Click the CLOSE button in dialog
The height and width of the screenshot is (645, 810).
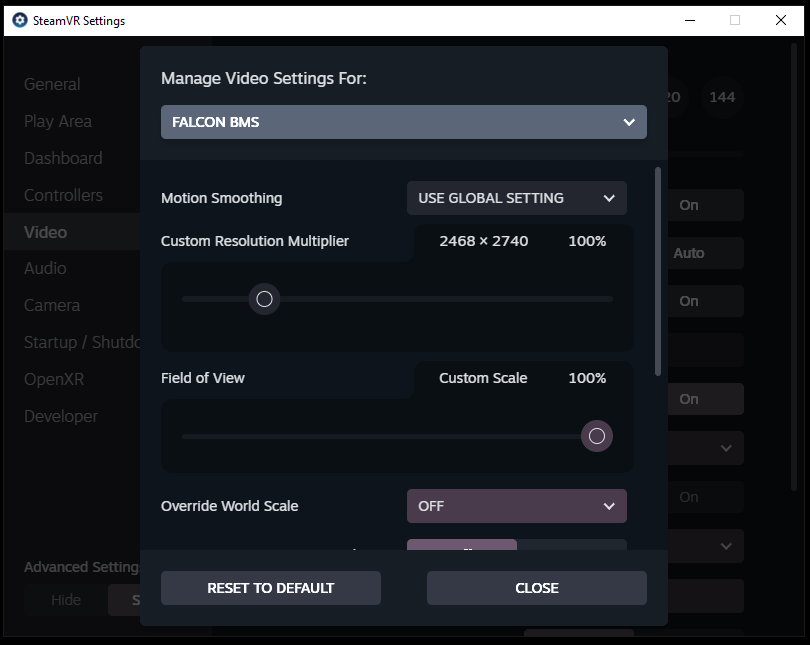(x=537, y=588)
